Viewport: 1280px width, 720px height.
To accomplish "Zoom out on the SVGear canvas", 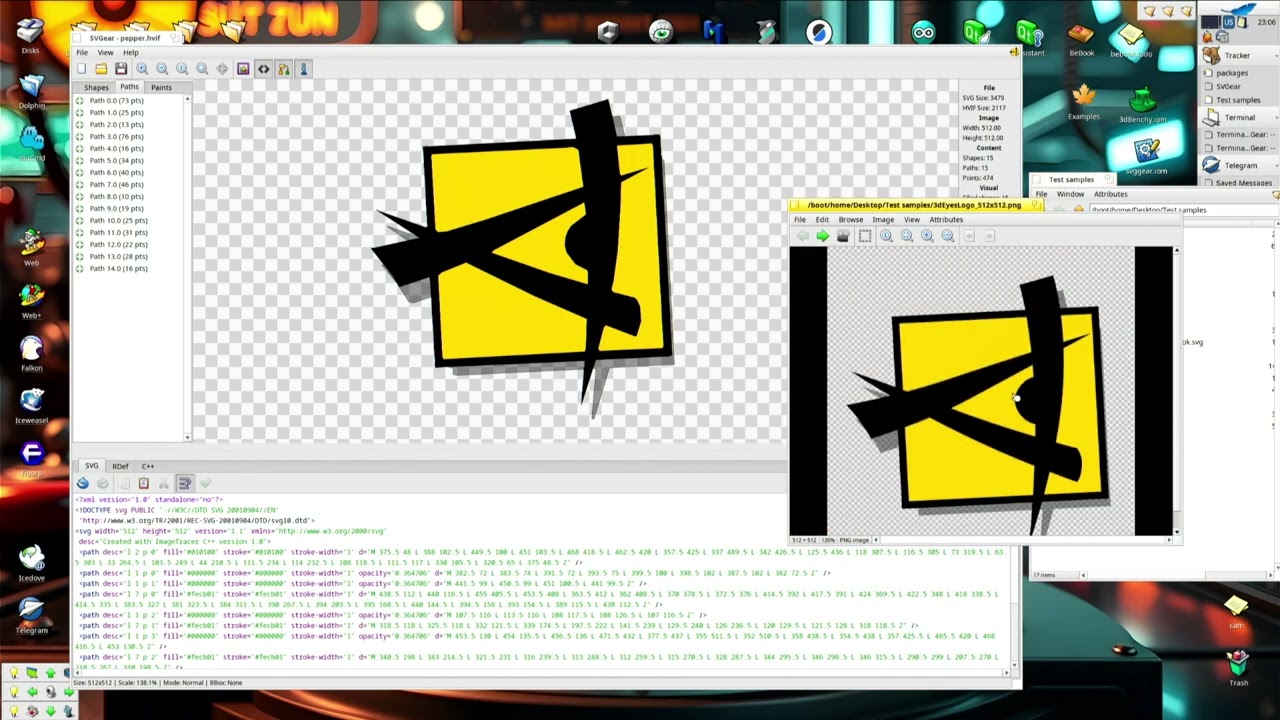I will click(162, 69).
